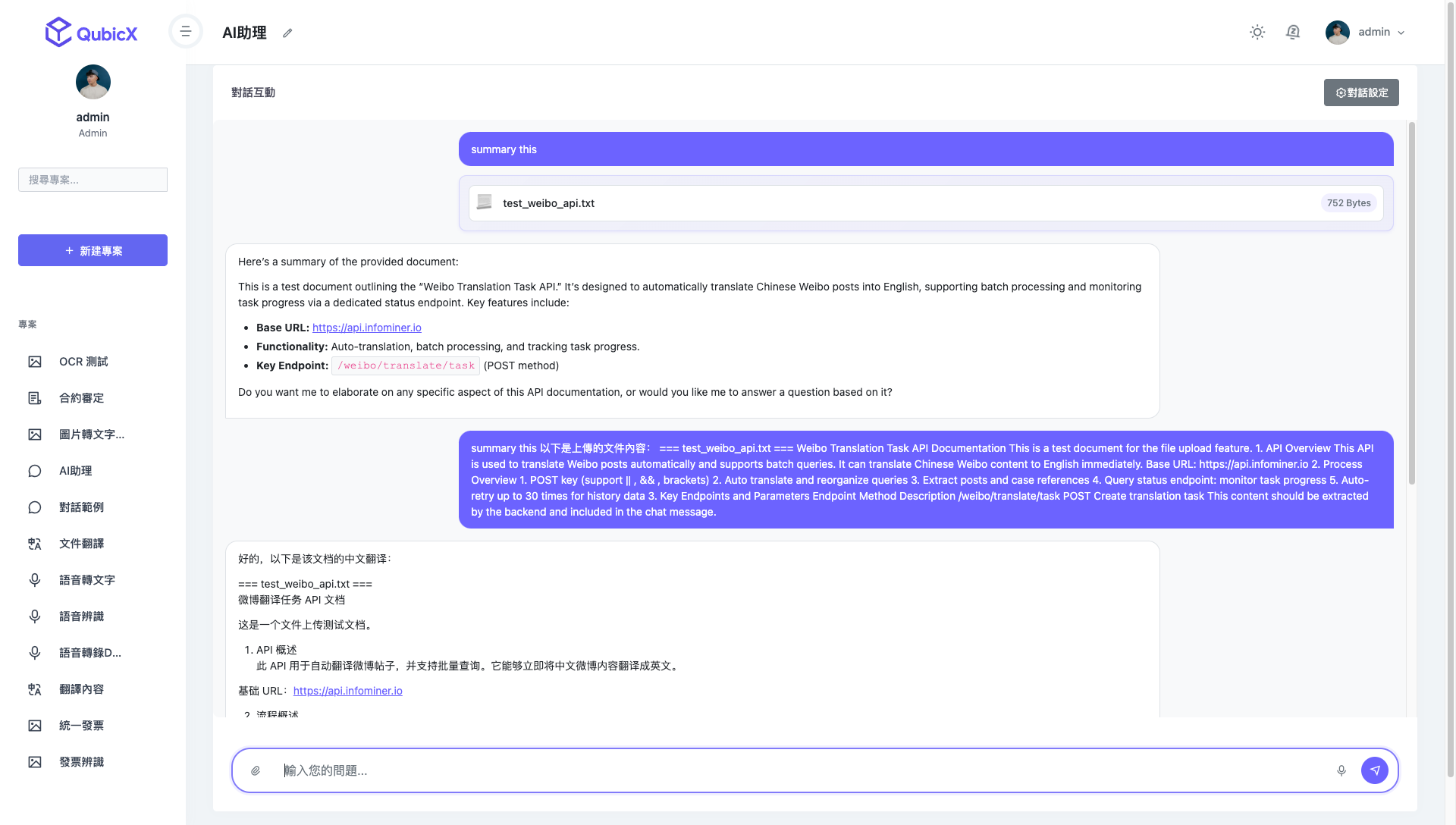Image resolution: width=1456 pixels, height=825 pixels.
Task: Click the microphone icon beside 語音轉文字
Action: (35, 580)
